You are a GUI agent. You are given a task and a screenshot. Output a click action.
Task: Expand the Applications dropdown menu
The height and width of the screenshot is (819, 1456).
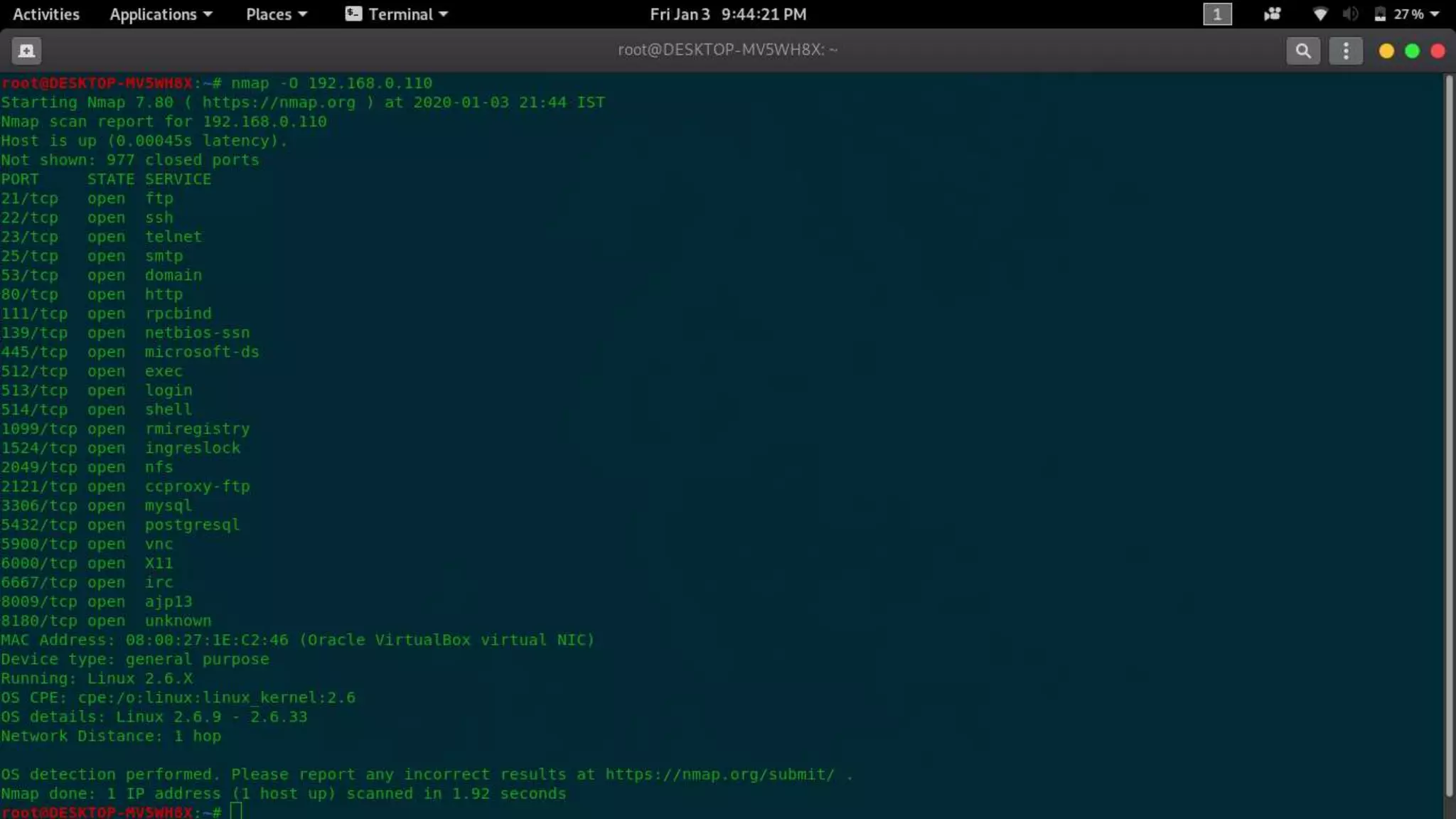[x=161, y=14]
